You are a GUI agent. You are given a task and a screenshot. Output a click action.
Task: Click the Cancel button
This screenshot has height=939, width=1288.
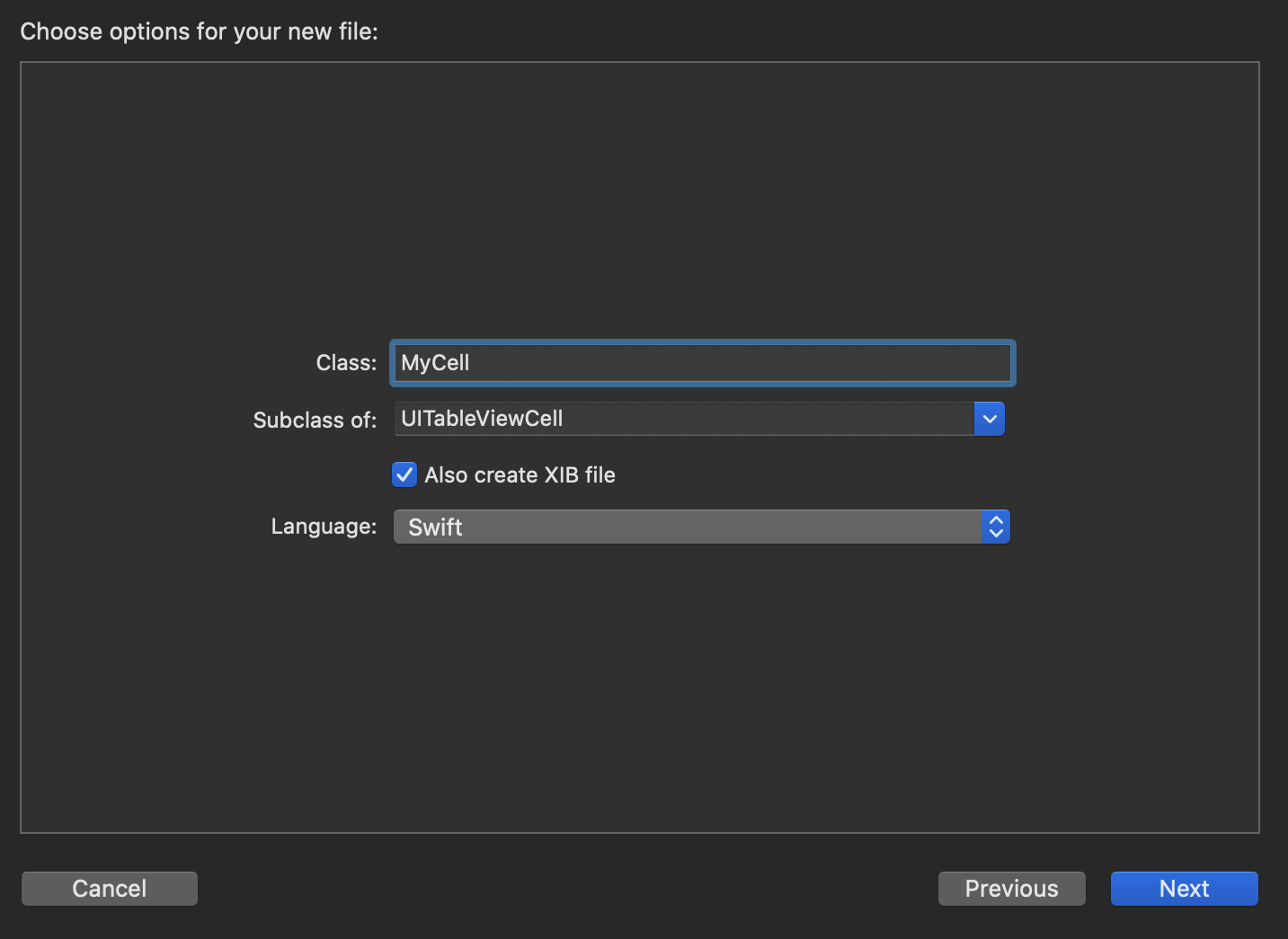point(110,889)
